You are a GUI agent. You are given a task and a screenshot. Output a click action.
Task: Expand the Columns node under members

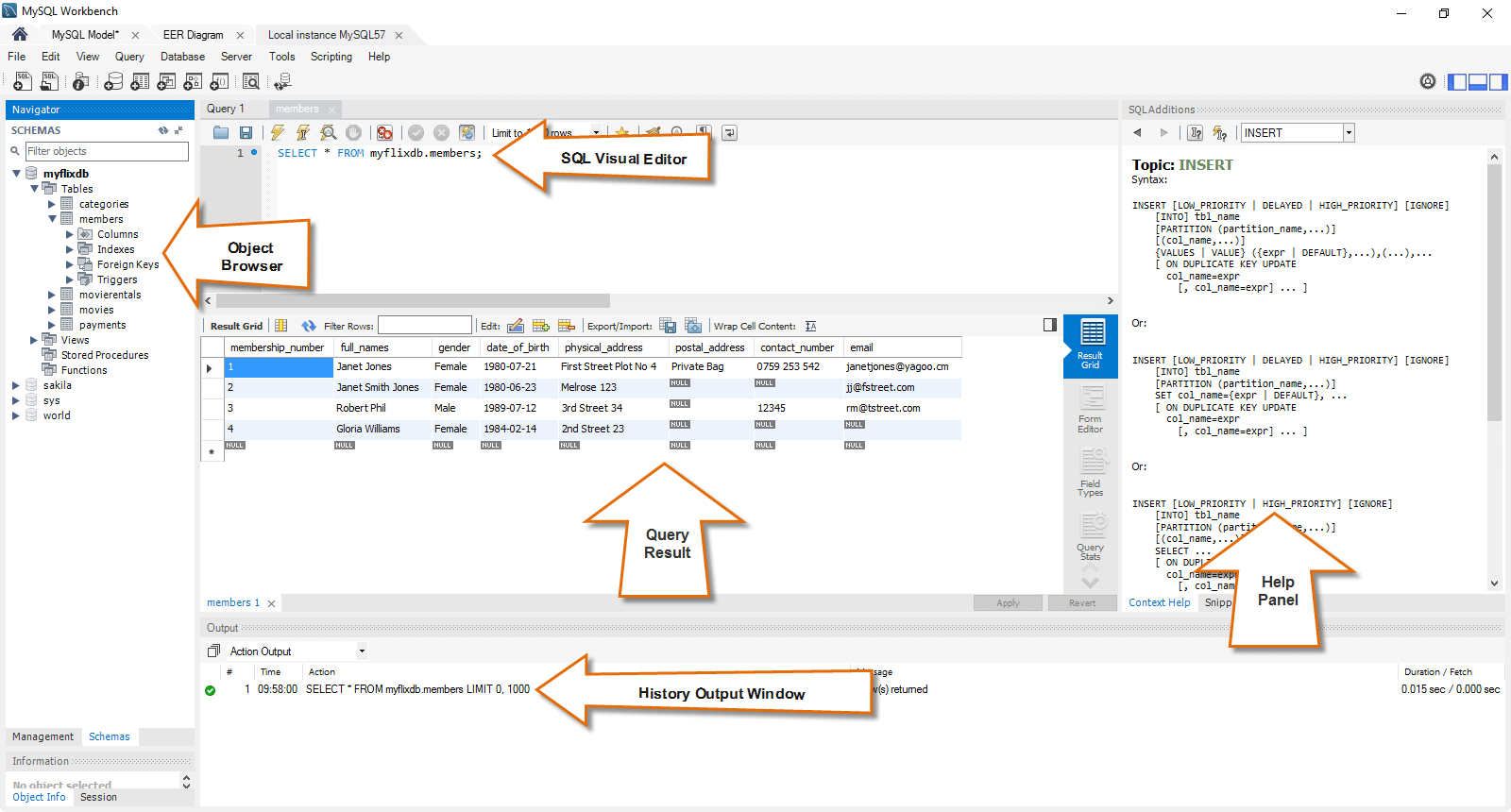(70, 234)
